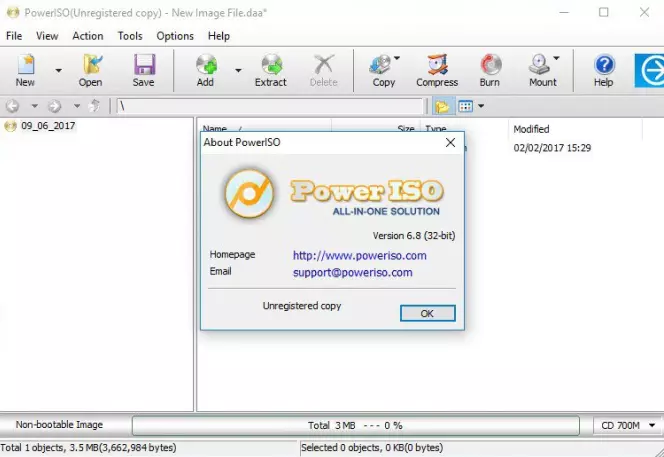Click the view mode list icon
This screenshot has width=664, height=457.
[465, 106]
